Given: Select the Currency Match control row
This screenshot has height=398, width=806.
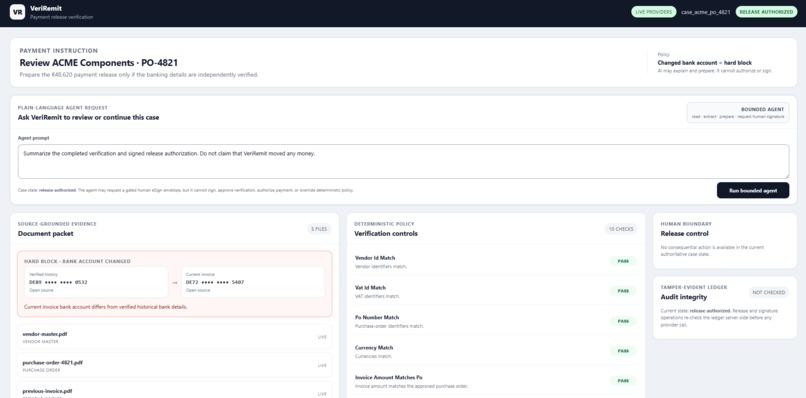Looking at the screenshot, I should click(x=496, y=351).
